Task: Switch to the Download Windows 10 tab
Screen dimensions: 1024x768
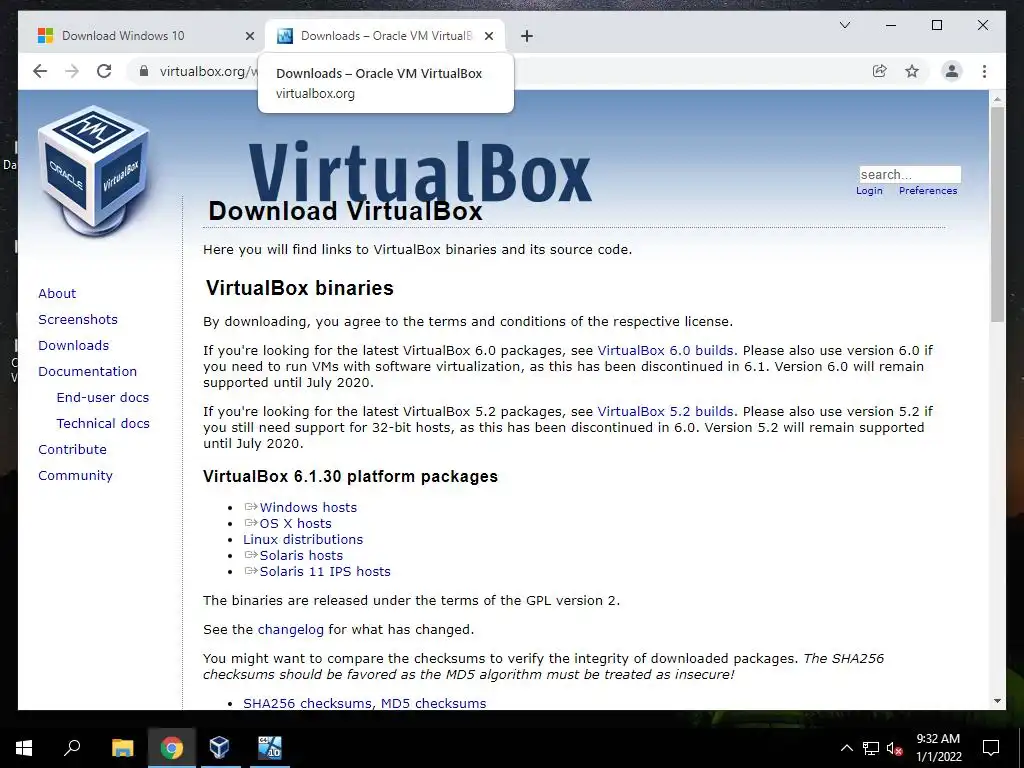Action: pyautogui.click(x=142, y=36)
